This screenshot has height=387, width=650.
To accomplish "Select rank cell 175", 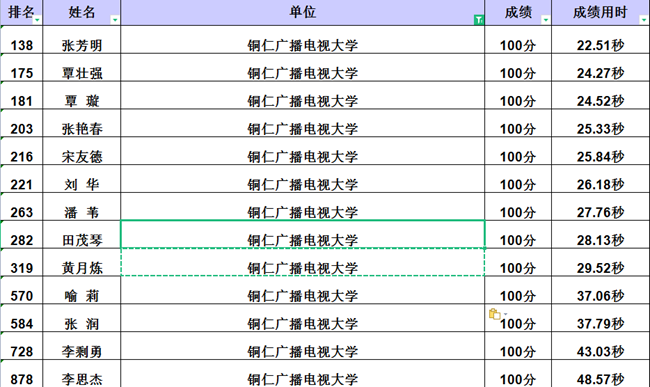I will [x=22, y=68].
